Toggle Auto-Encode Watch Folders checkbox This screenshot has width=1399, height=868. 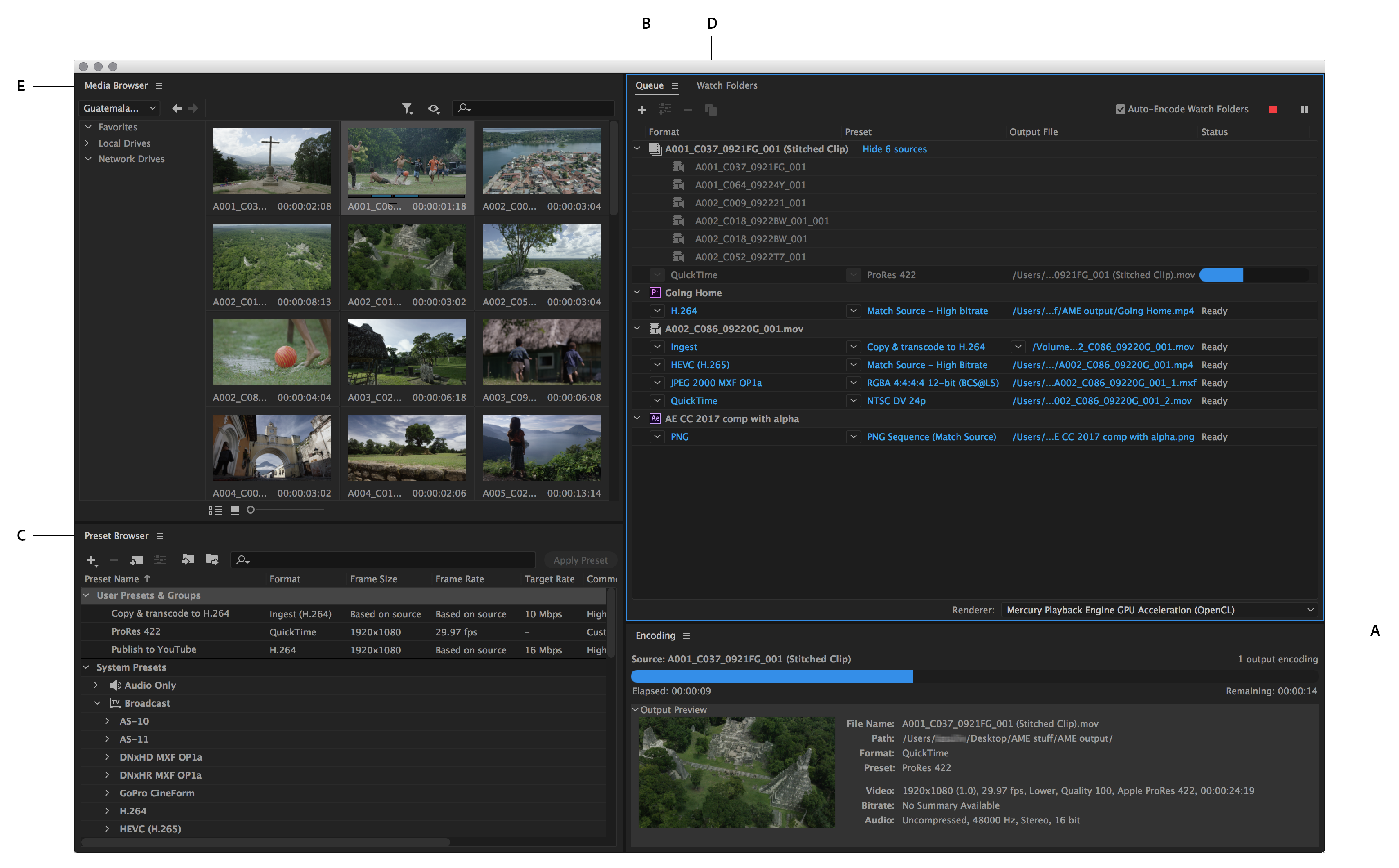tap(1116, 109)
